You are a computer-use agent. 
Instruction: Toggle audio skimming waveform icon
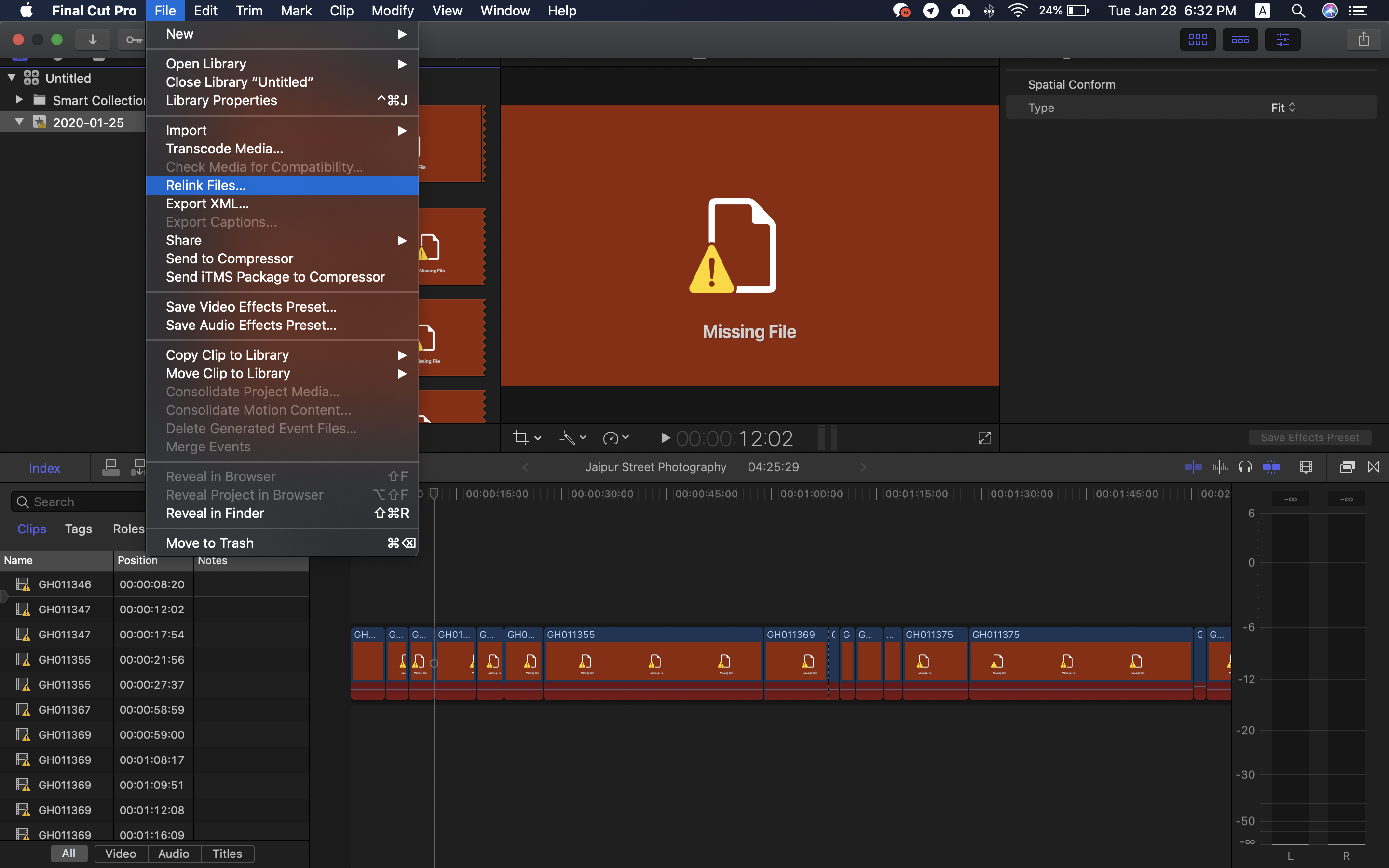pos(1219,467)
